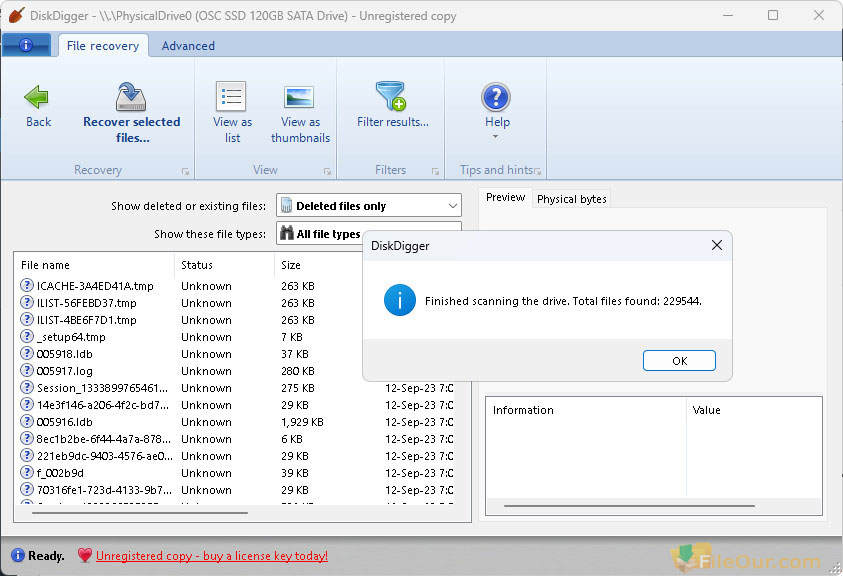Screen dimensions: 843x576
Task: Select the File recovery tab
Action: (103, 46)
